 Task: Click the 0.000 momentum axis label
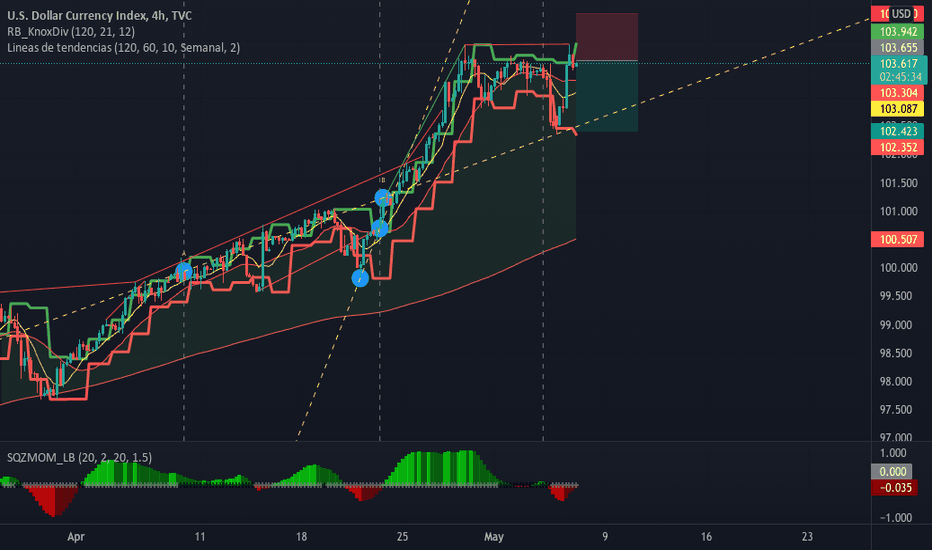pyautogui.click(x=892, y=472)
